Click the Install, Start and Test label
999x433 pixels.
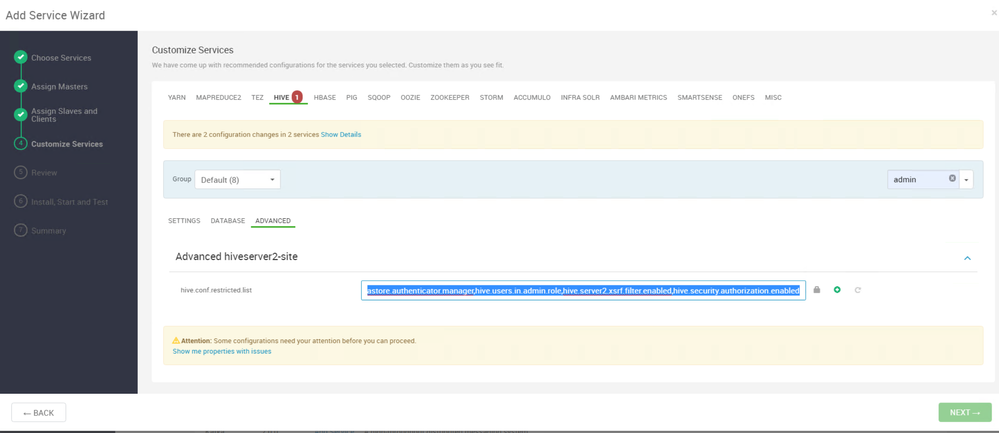point(69,202)
